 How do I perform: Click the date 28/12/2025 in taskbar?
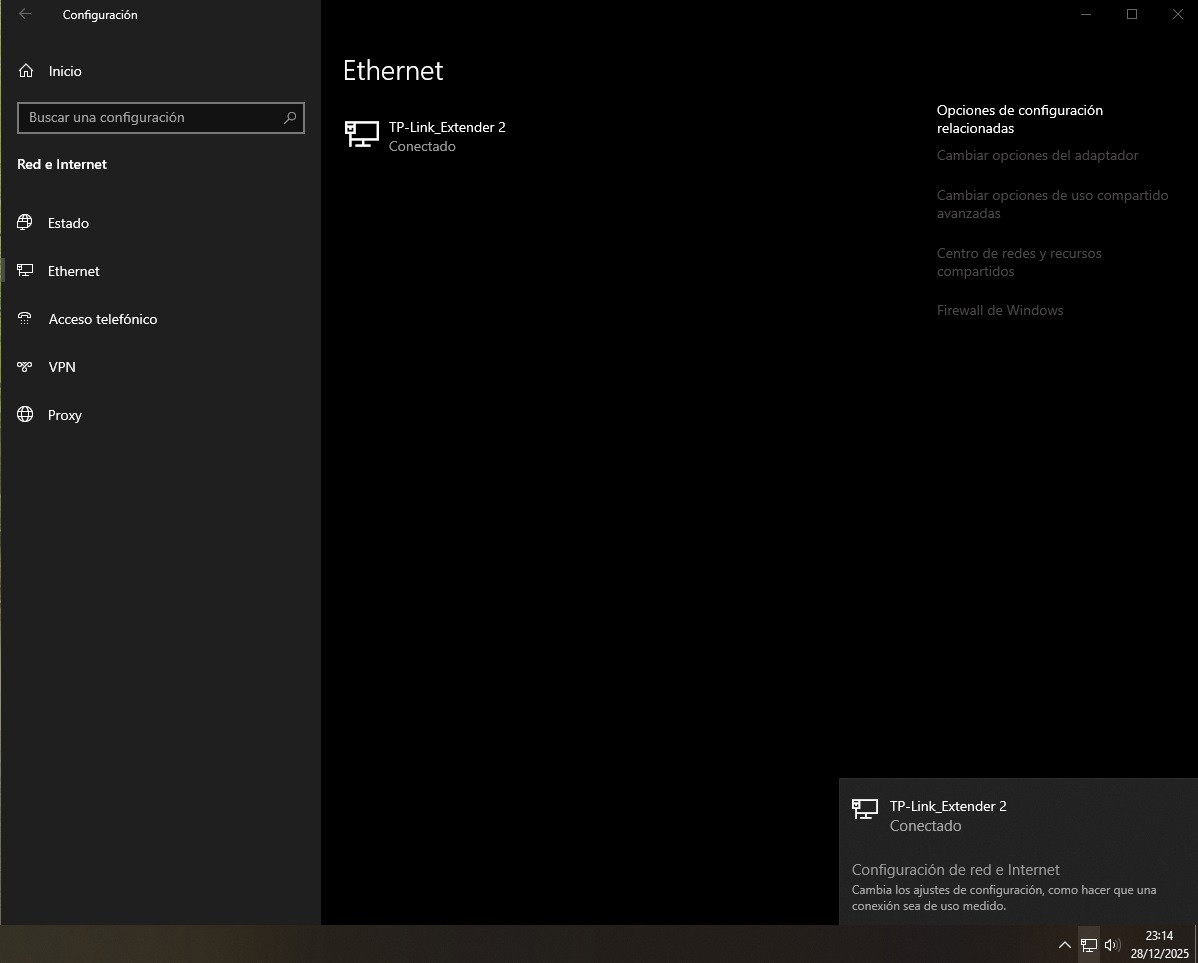(1159, 953)
